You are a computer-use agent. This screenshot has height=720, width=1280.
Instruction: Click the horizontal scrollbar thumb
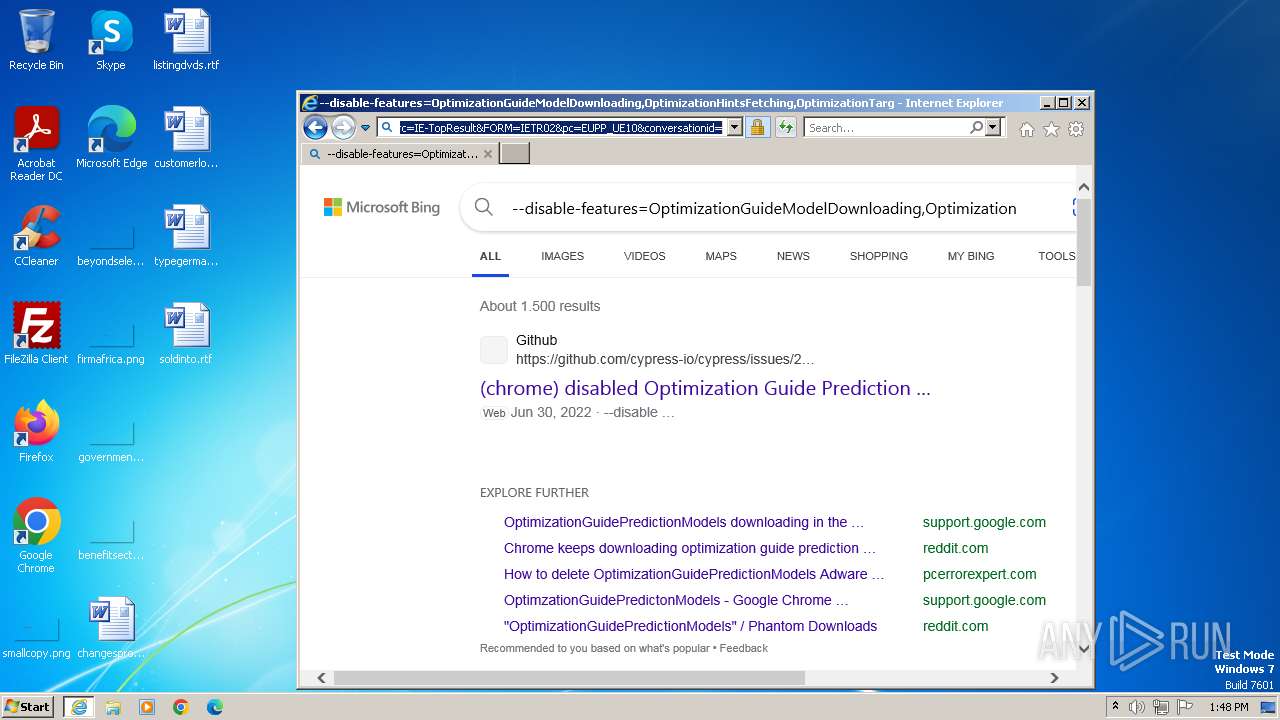(569, 678)
